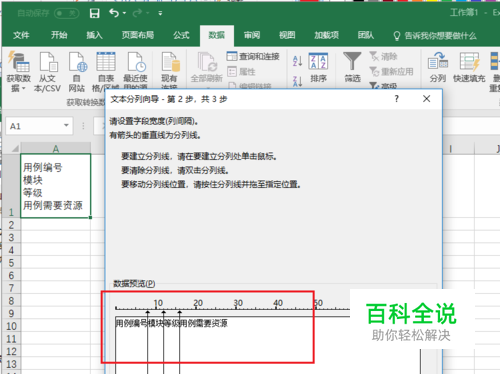This screenshot has height=374, width=500.
Task: Click 全部刷新 icon
Action: click(x=206, y=68)
